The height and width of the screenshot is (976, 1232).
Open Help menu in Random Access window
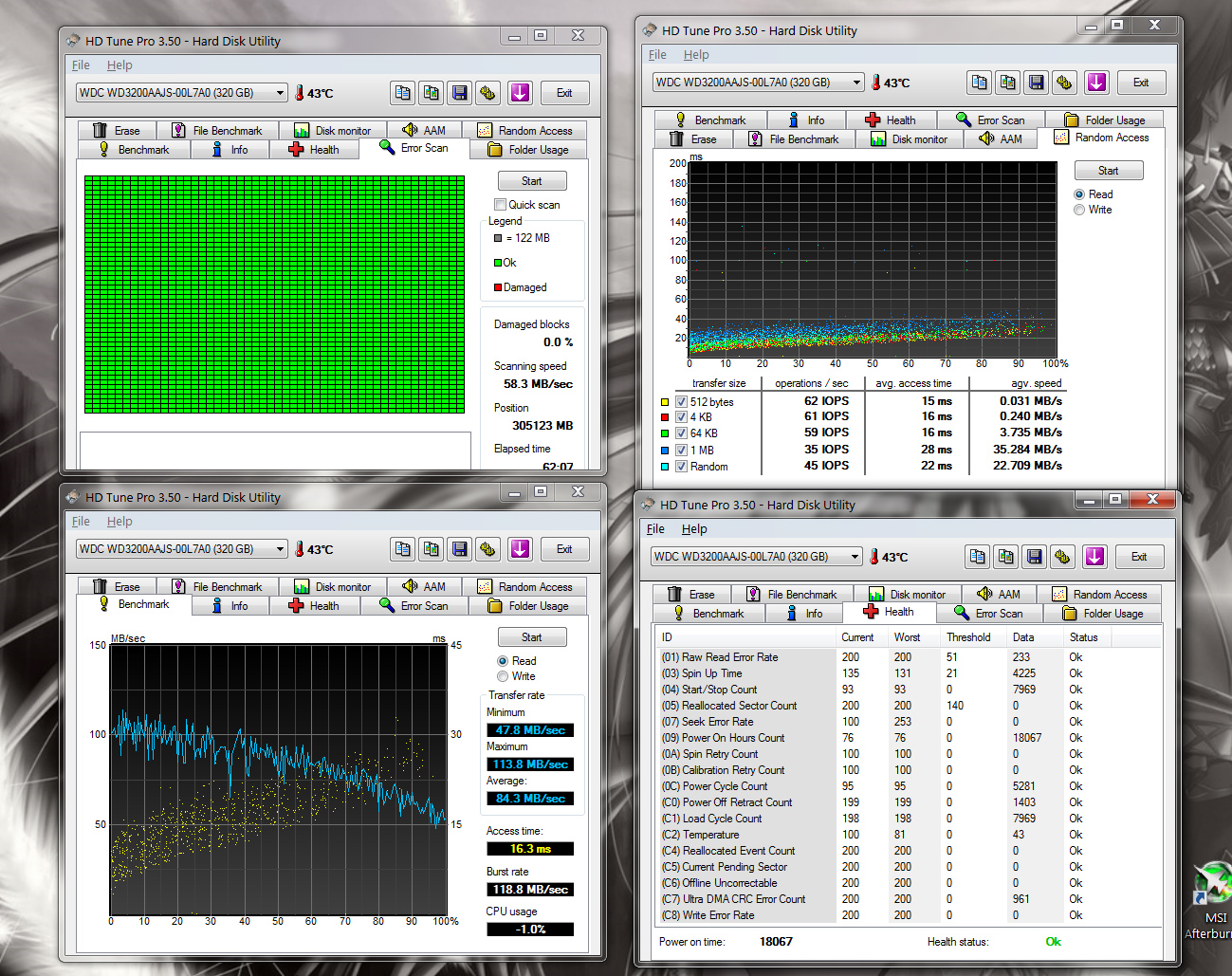tap(696, 55)
